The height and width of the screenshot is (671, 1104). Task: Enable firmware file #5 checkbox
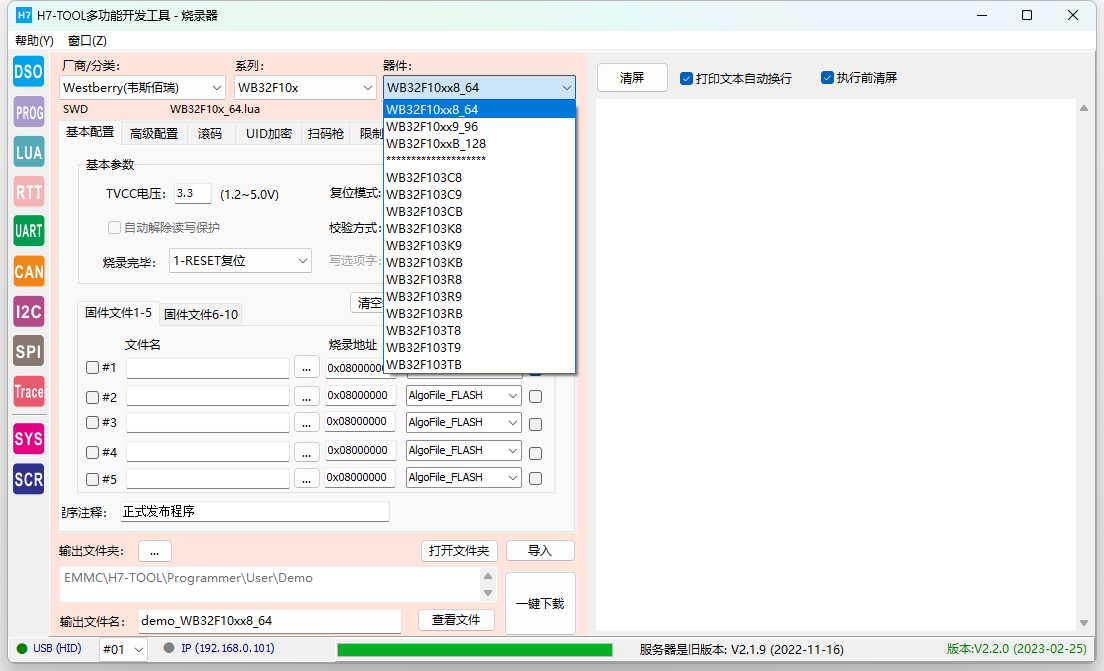[x=92, y=479]
